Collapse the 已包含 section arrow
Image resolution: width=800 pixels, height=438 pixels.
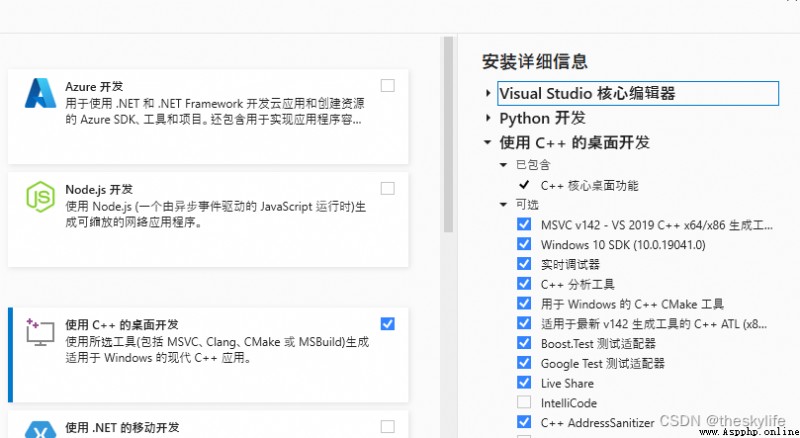point(504,165)
